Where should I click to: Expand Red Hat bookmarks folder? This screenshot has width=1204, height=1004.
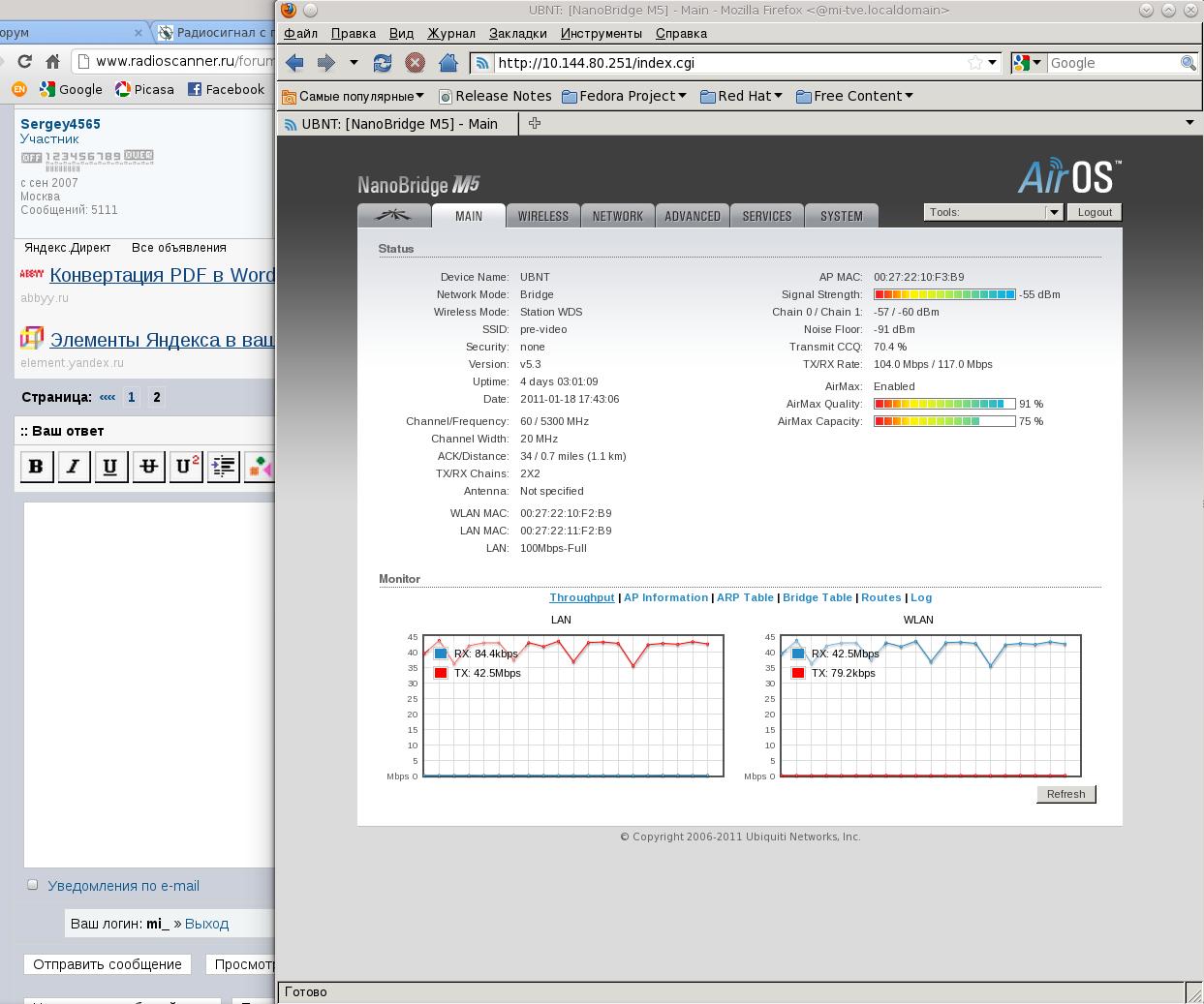coord(741,96)
